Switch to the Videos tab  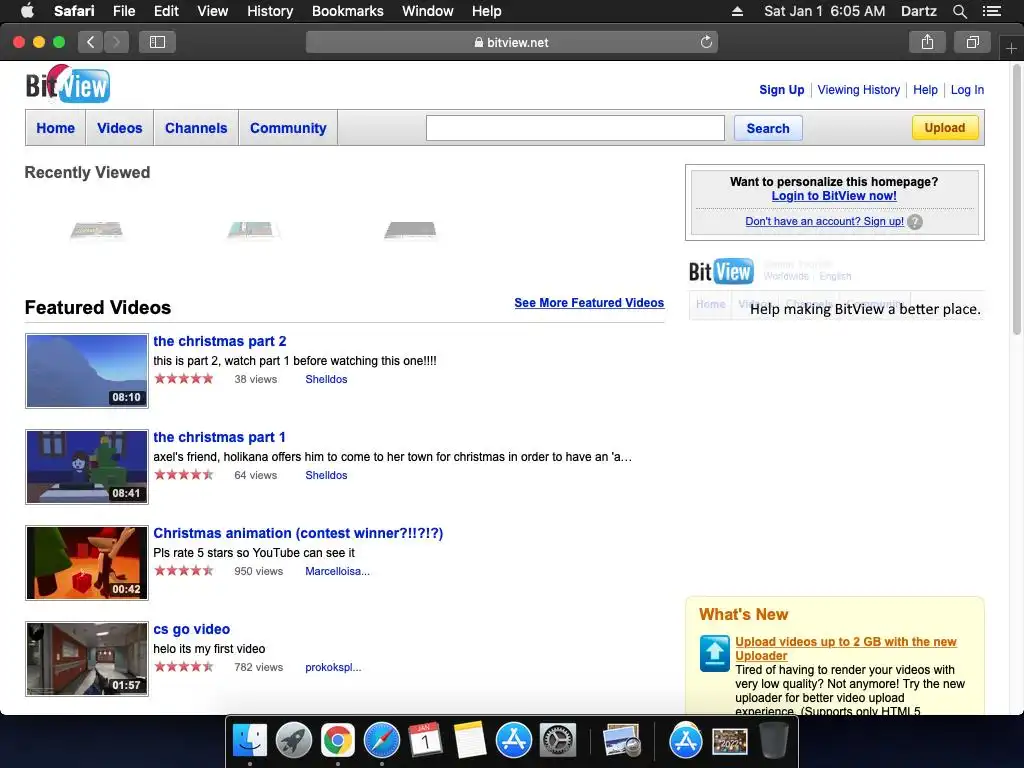[x=120, y=128]
